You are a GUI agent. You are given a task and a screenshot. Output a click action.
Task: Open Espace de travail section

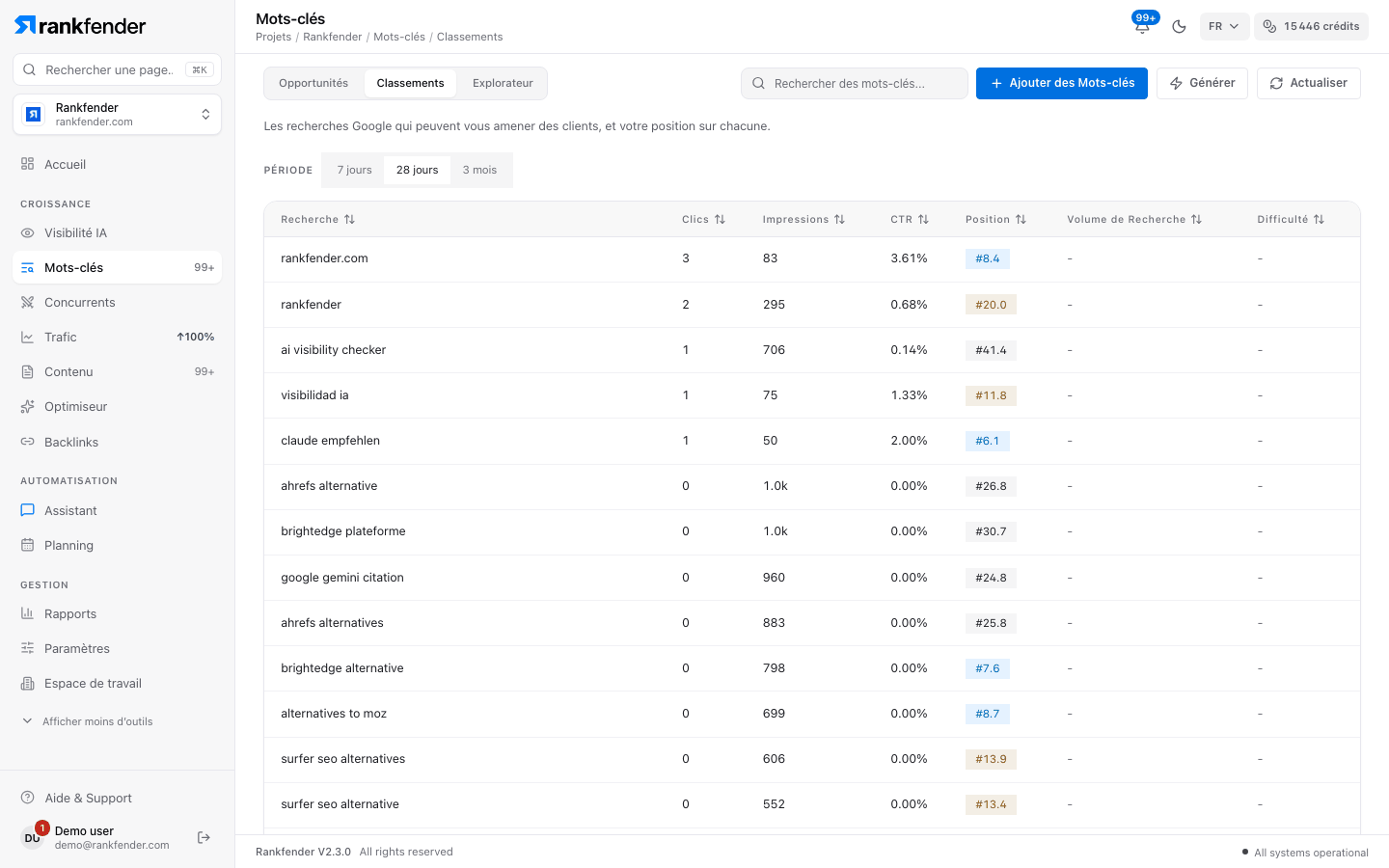coord(117,683)
